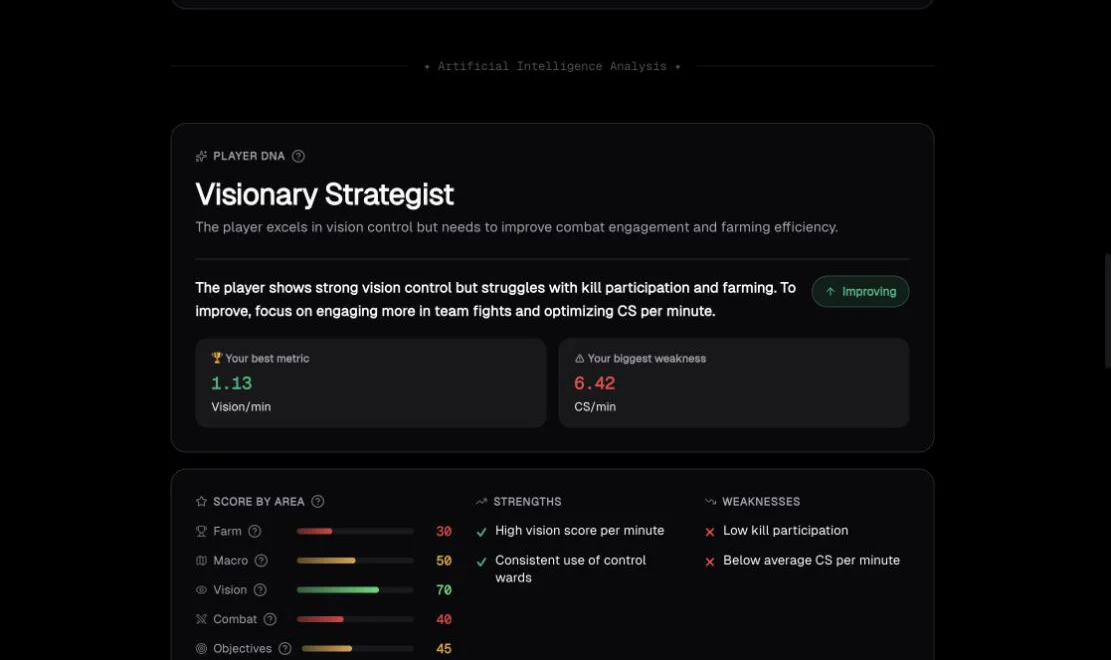This screenshot has width=1111, height=660.
Task: Click the Player DNA sparkle icon
Action: (x=201, y=156)
